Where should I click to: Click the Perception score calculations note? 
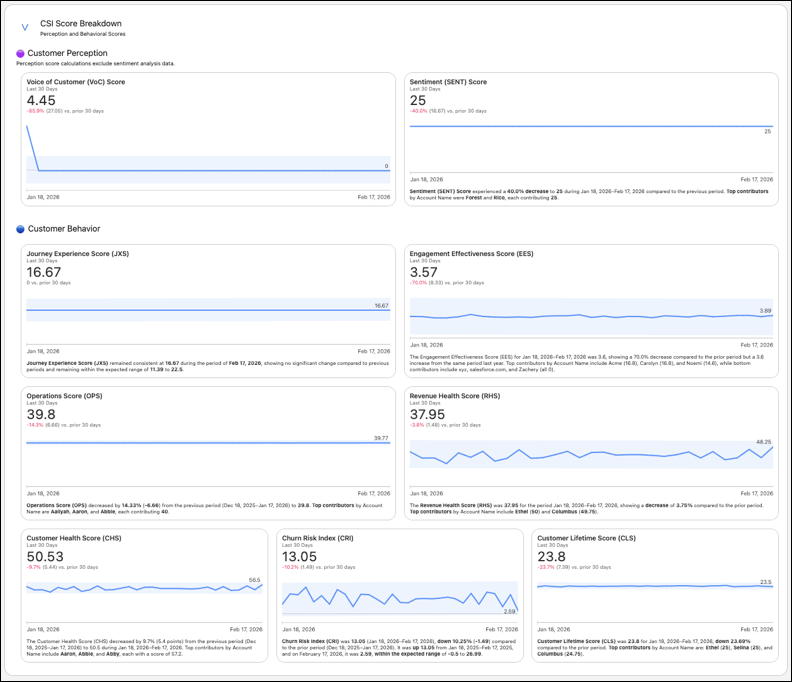(x=95, y=64)
